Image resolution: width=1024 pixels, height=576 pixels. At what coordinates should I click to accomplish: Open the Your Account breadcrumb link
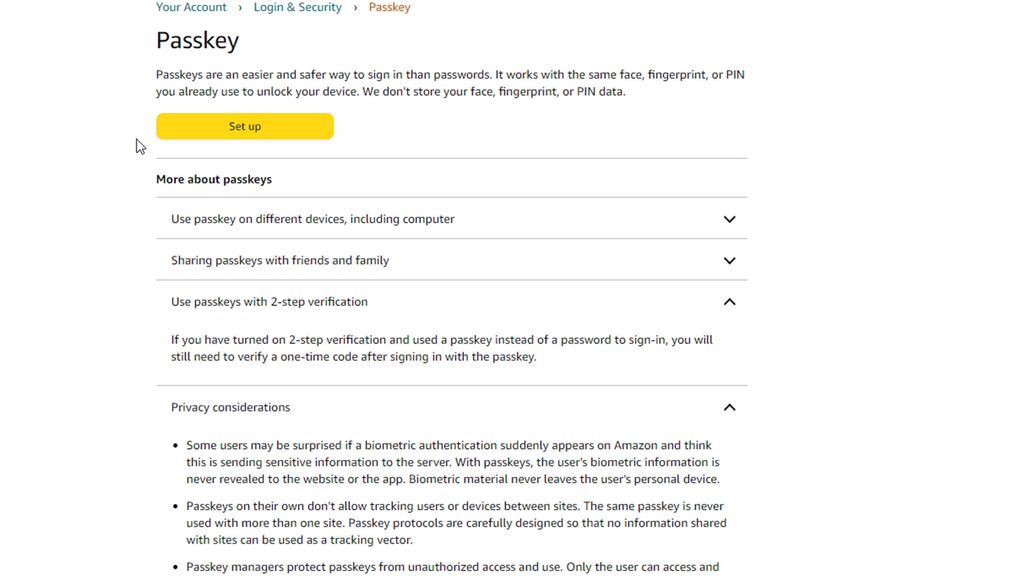190,7
